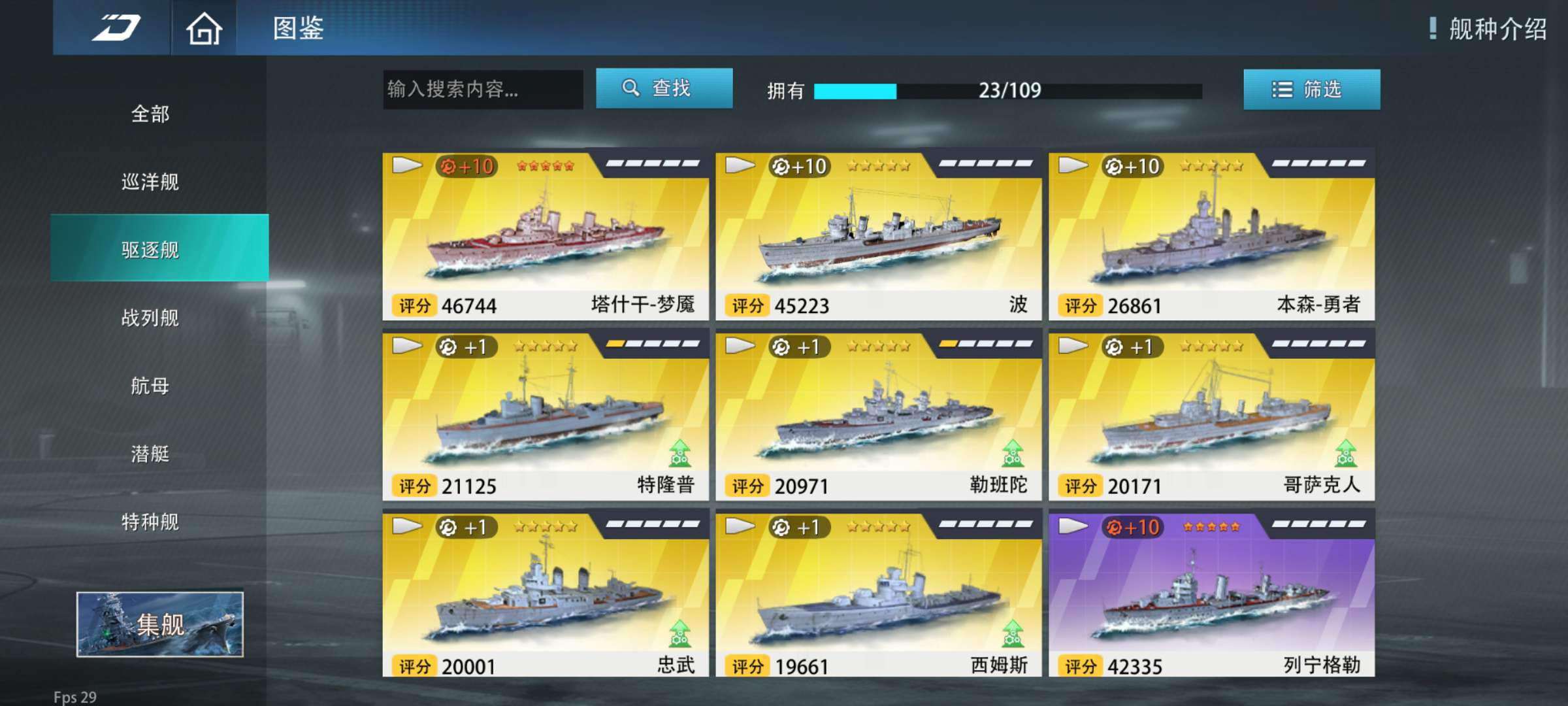This screenshot has width=1568, height=706.
Task: Select the 战列舰 category tab
Action: [x=150, y=317]
